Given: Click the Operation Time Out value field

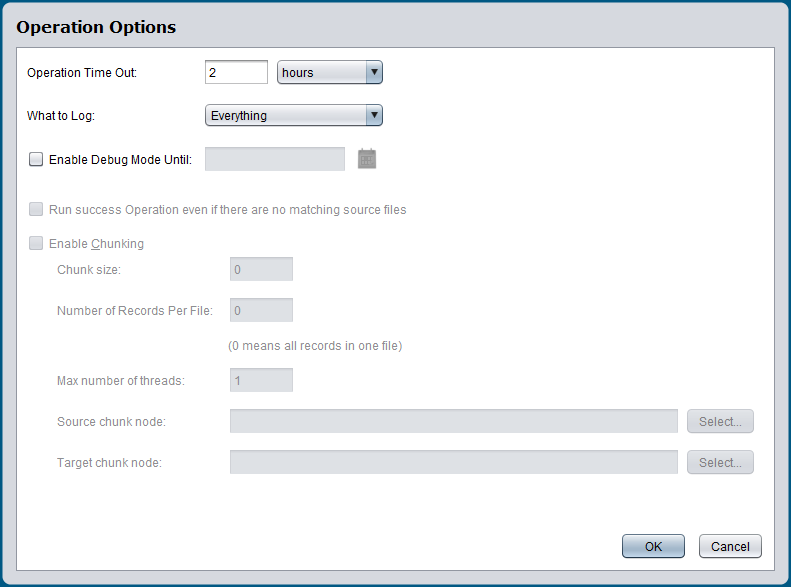Looking at the screenshot, I should tap(236, 72).
